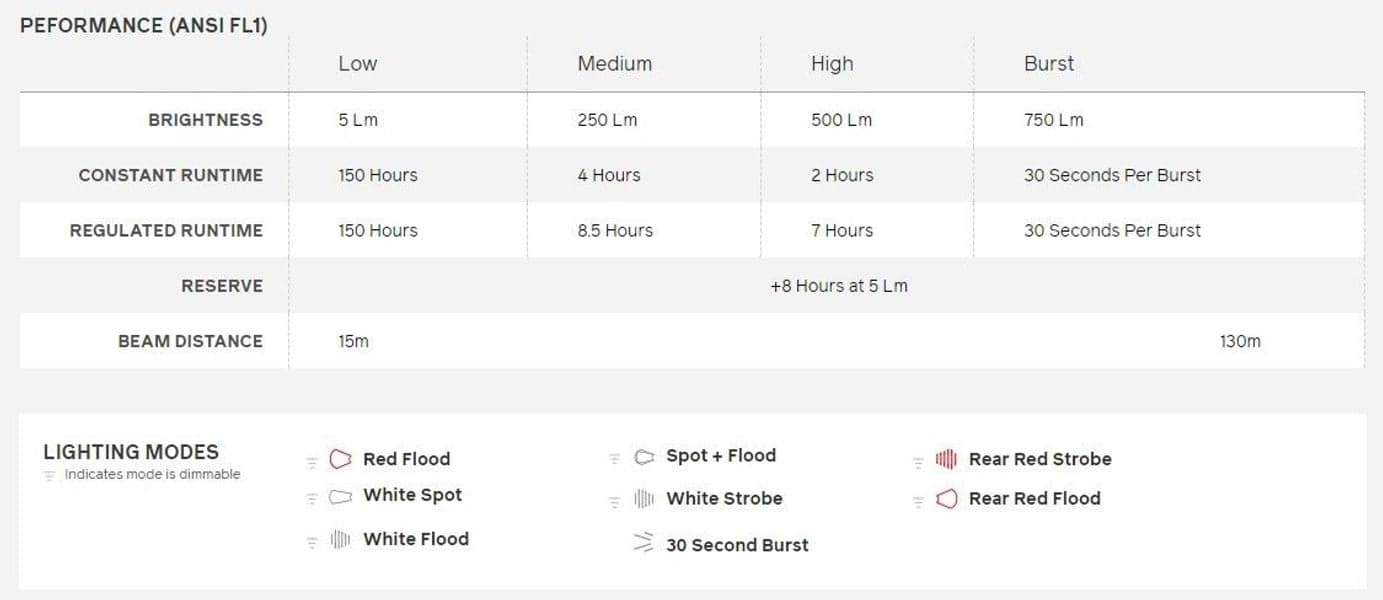Click the White Flood label text
This screenshot has height=600, width=1383.
[x=415, y=539]
